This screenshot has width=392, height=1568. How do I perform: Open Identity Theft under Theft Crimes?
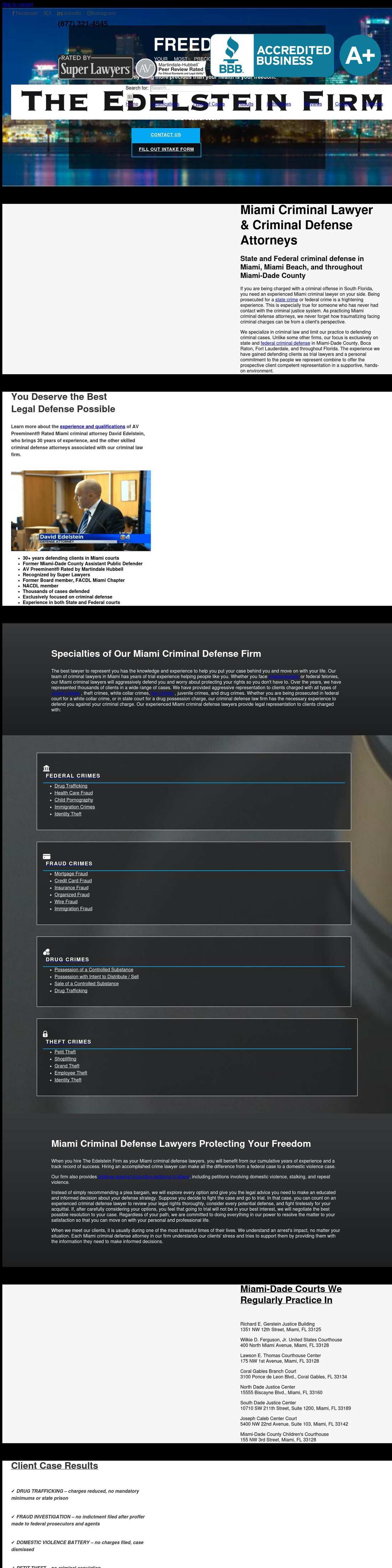point(68,1080)
